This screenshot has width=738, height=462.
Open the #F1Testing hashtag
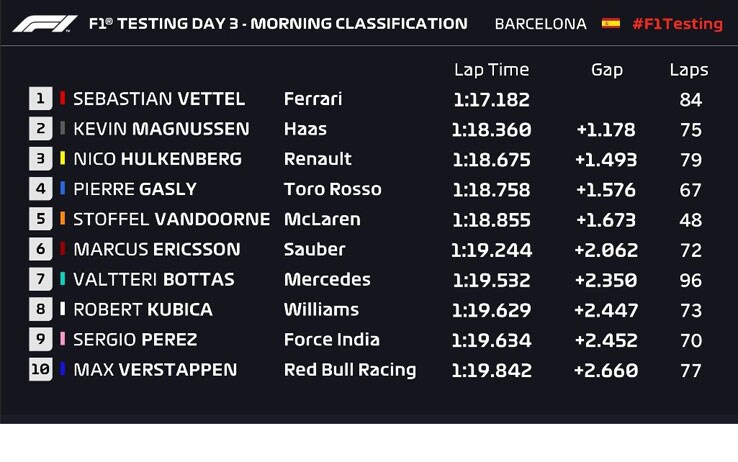pos(677,24)
